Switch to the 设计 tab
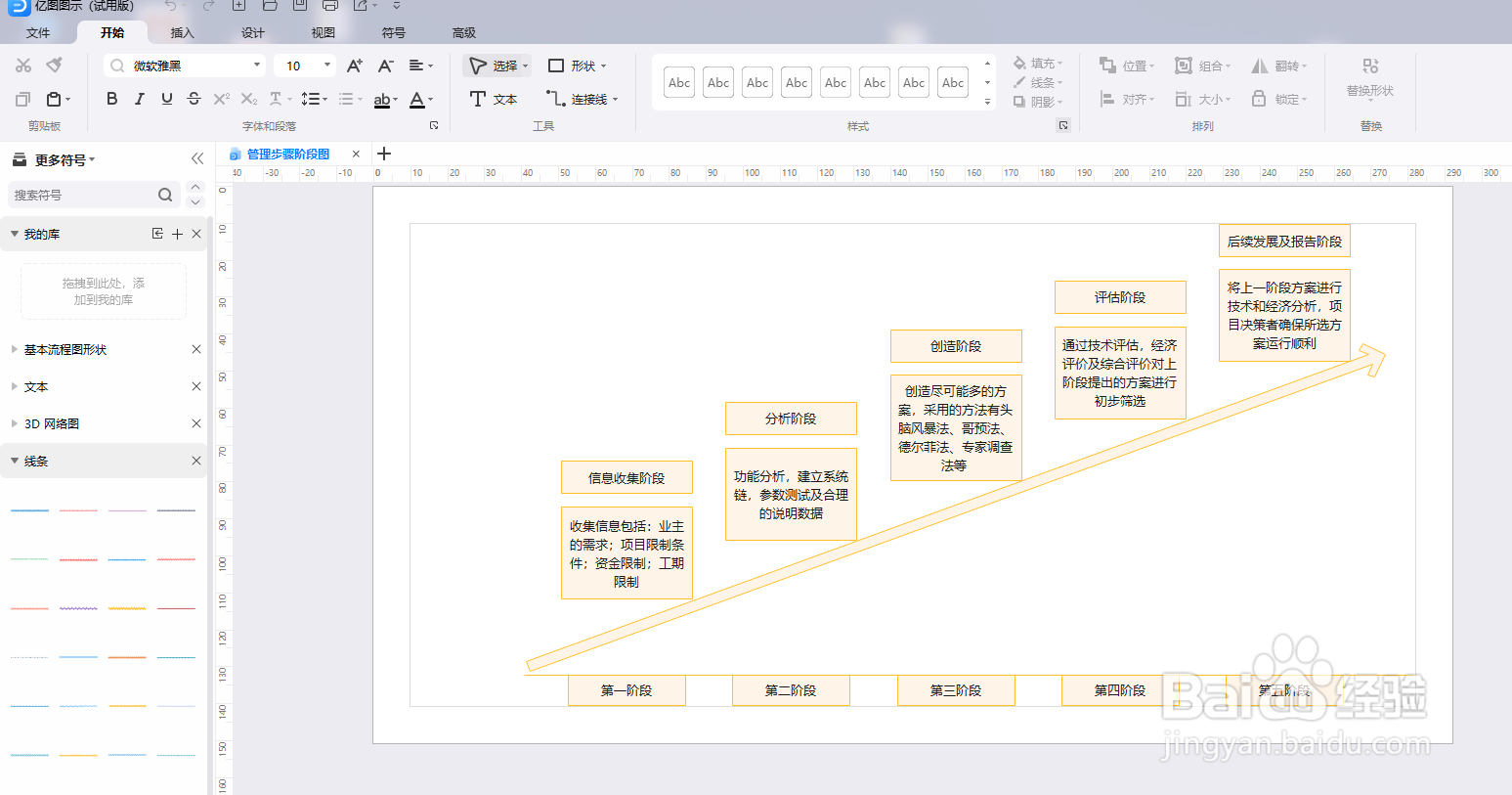Viewport: 1512px width, 795px height. [x=253, y=32]
